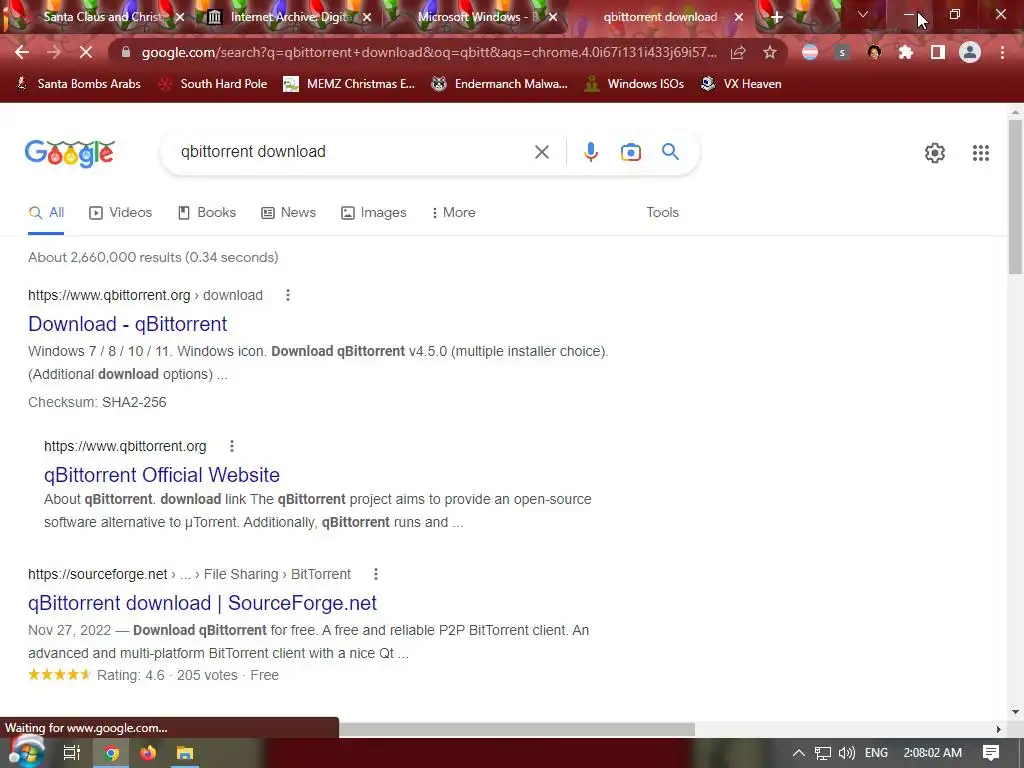Click the Checksum: SHA2-256 text

97,402
